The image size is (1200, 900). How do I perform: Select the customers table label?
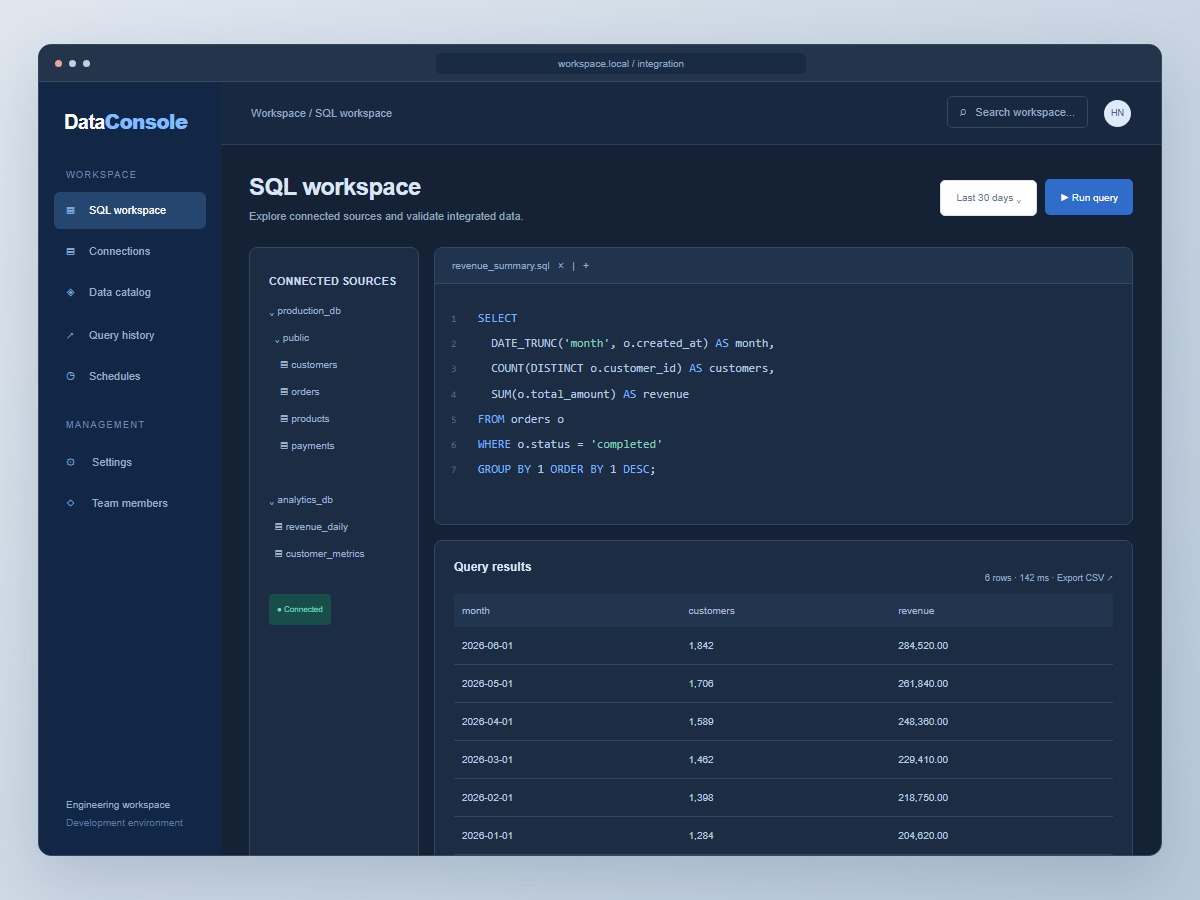314,365
